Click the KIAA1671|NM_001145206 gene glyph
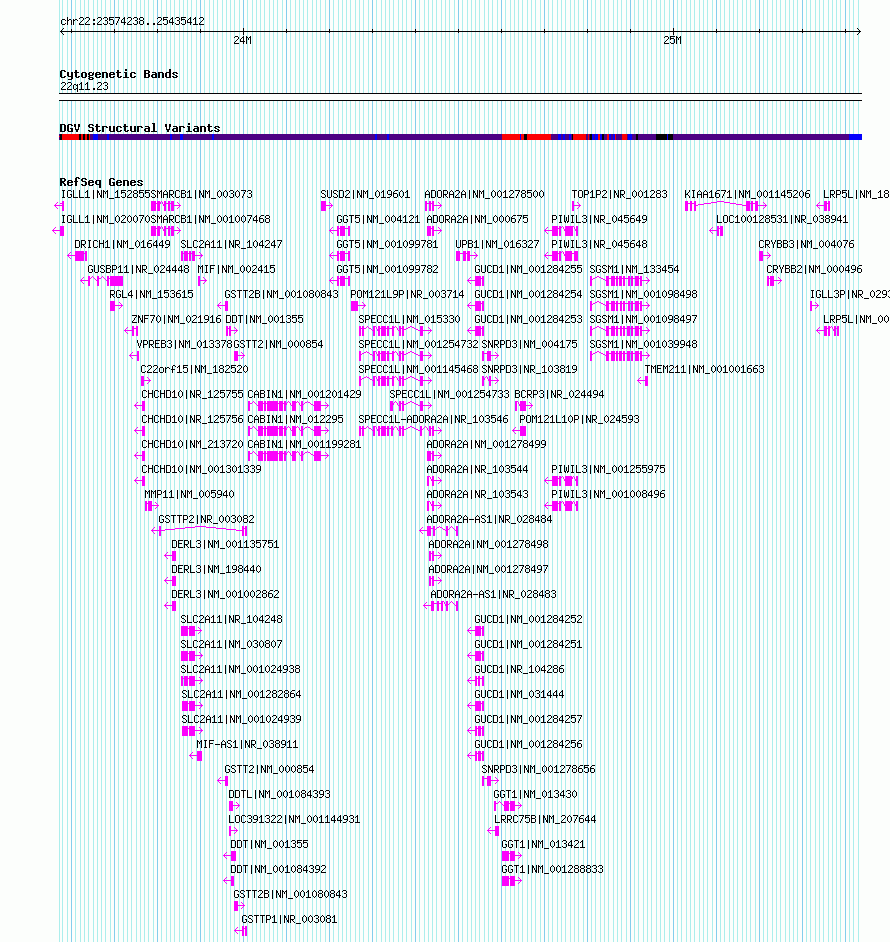The image size is (890, 942). click(x=726, y=206)
